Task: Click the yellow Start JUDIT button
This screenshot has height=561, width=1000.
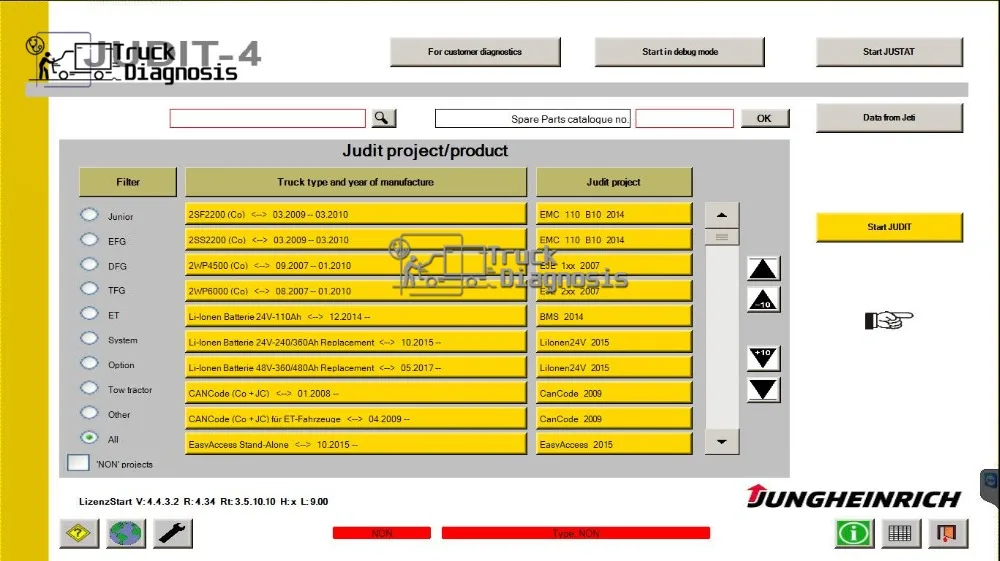Action: pyautogui.click(x=889, y=227)
